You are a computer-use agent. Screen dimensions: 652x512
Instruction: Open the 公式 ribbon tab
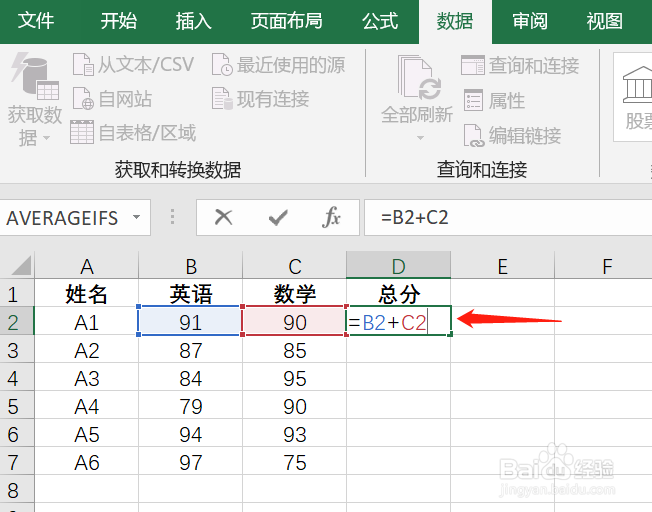pos(380,21)
